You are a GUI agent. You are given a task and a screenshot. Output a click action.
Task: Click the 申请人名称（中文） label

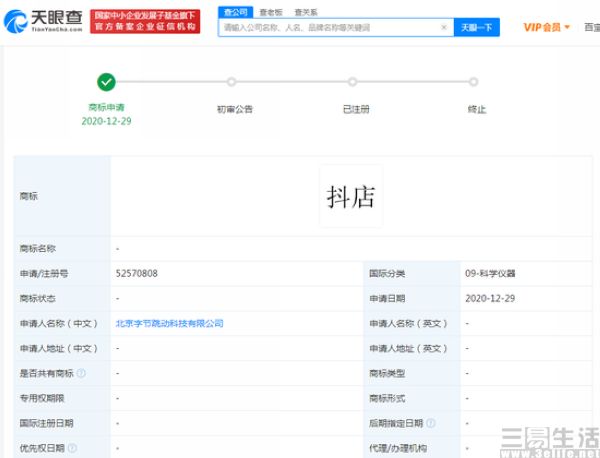(59, 323)
